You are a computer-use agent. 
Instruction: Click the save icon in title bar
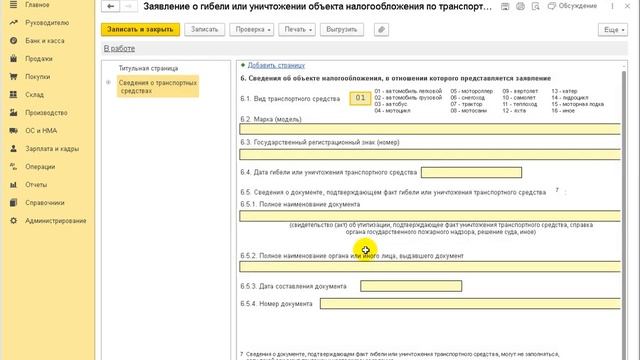[505, 6]
